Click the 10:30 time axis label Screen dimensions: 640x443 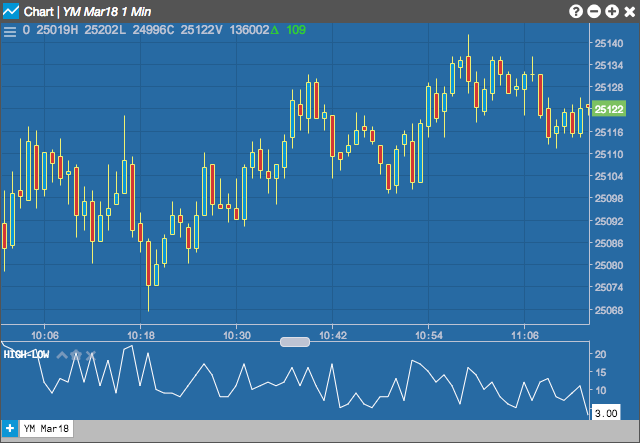click(x=237, y=336)
